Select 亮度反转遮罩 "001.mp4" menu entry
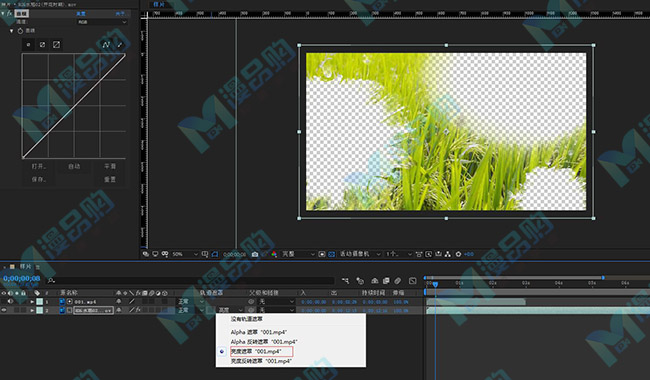The height and width of the screenshot is (380, 650). tap(261, 361)
